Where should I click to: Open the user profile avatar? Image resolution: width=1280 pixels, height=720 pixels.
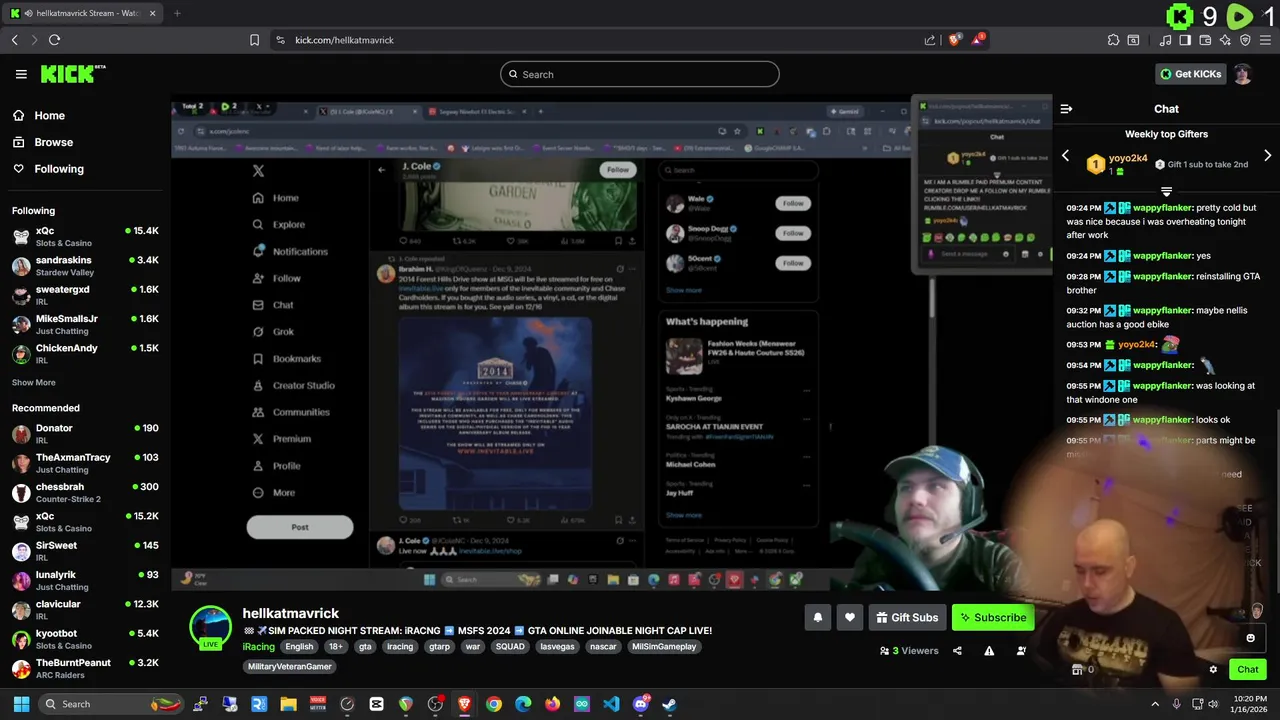tap(1242, 74)
